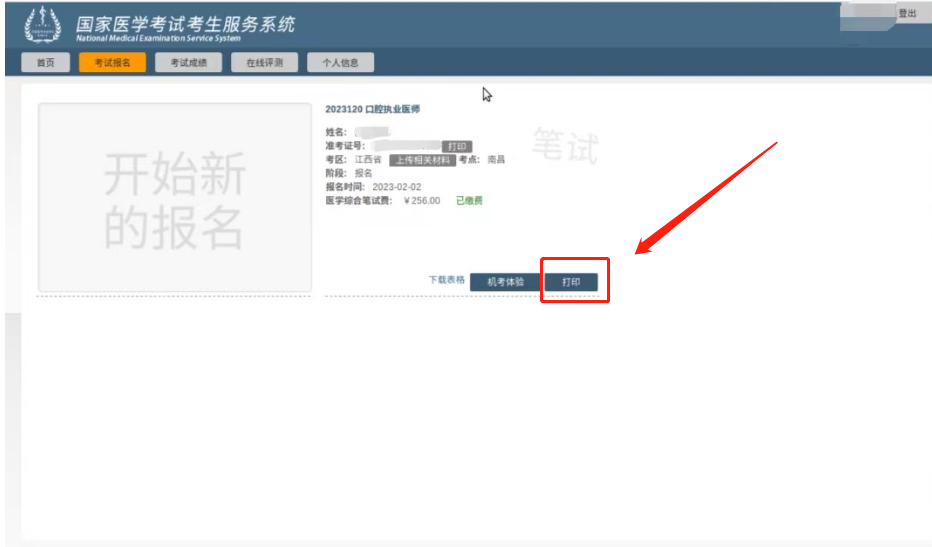The height and width of the screenshot is (547, 932).
Task: Click the 笔试 watermark label
Action: coord(565,147)
